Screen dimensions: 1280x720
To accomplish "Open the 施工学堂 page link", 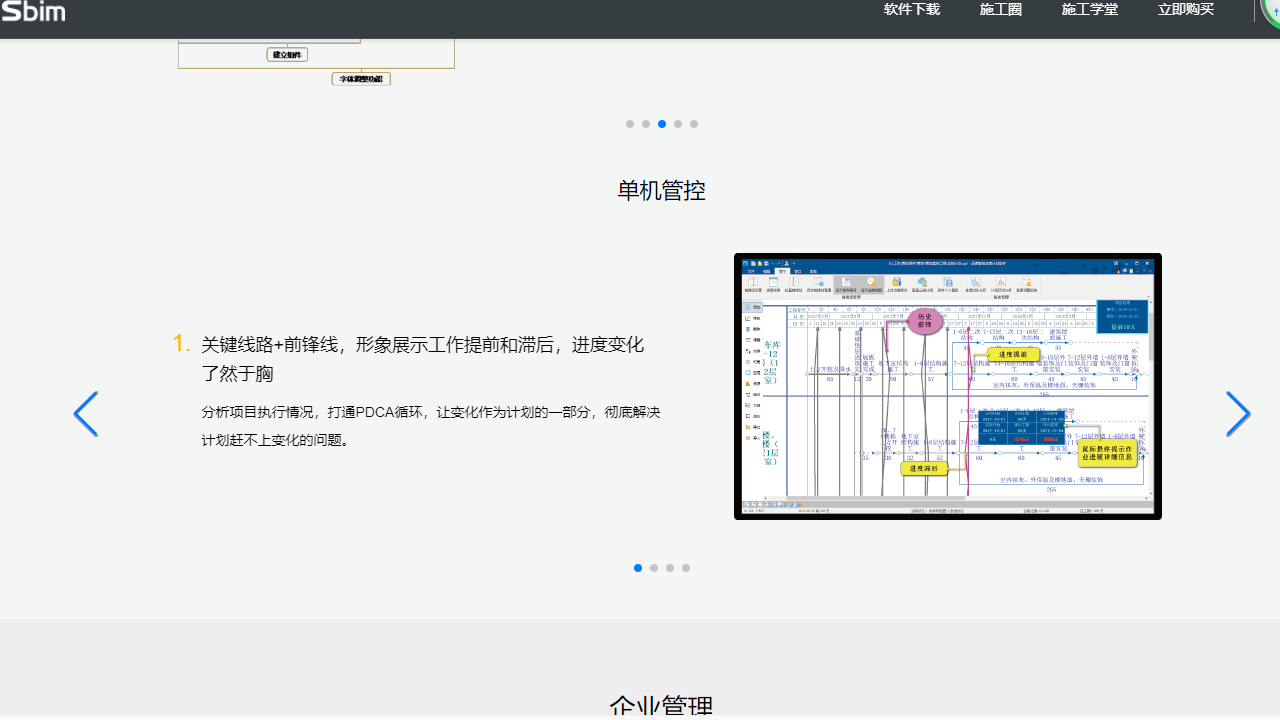I will [x=1089, y=9].
